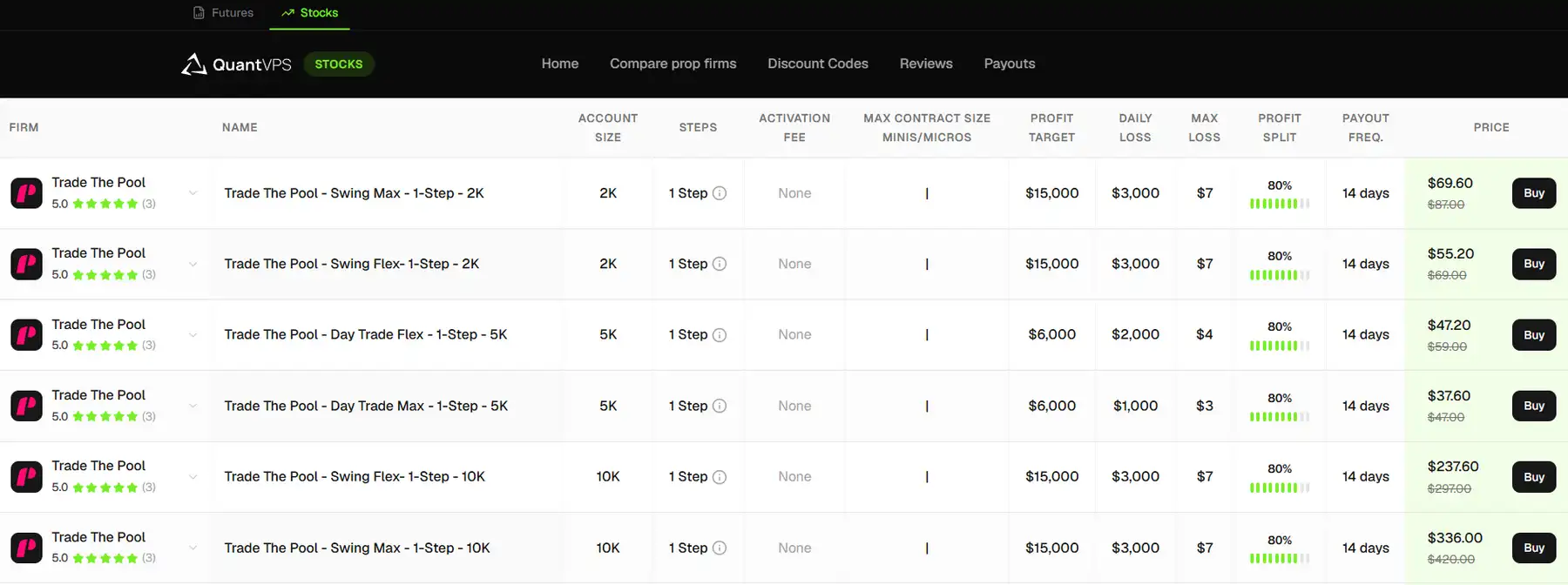Click the star rating in Swing Max 2K row
The width and height of the screenshot is (1568, 585).
[x=105, y=204]
